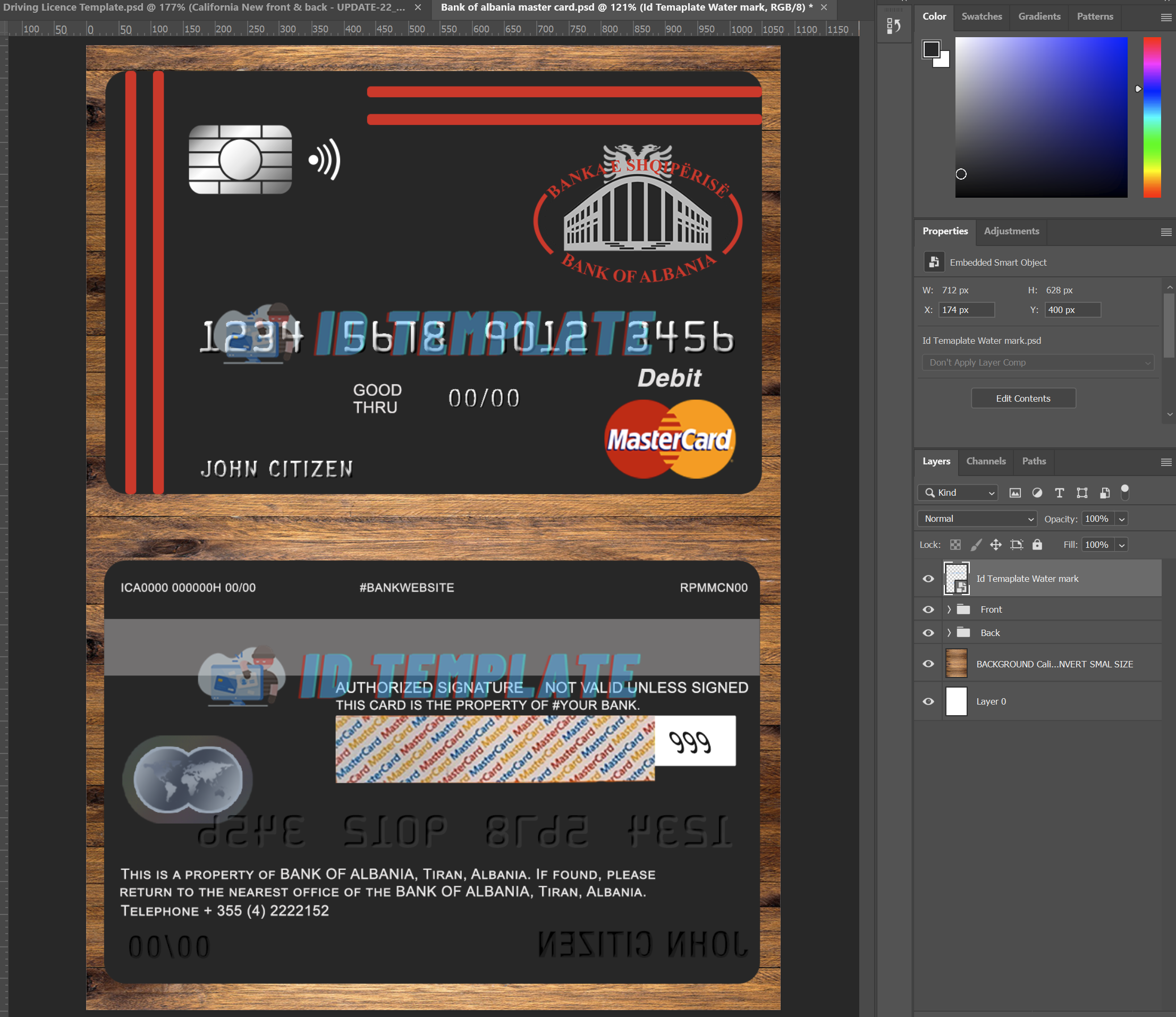The width and height of the screenshot is (1176, 1017).
Task: Filter layers by adjustment layers icon
Action: (1037, 493)
